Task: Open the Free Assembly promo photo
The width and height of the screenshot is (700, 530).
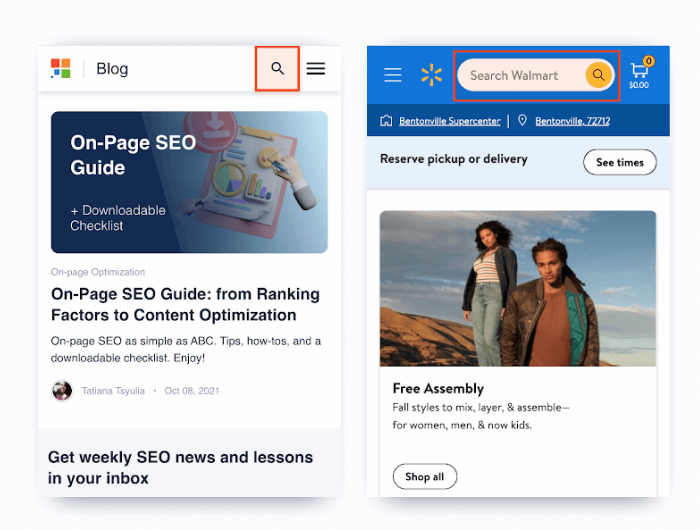Action: pyautogui.click(x=518, y=288)
